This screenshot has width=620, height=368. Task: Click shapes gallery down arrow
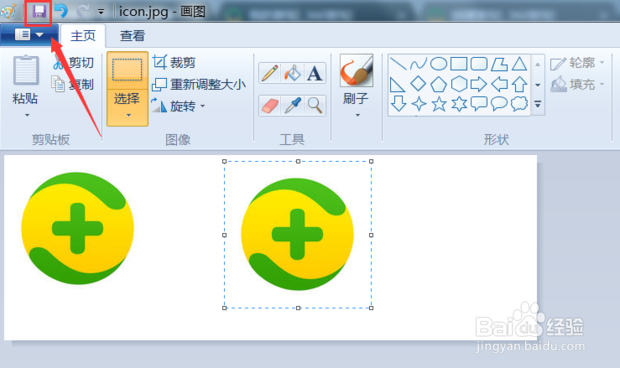point(538,85)
